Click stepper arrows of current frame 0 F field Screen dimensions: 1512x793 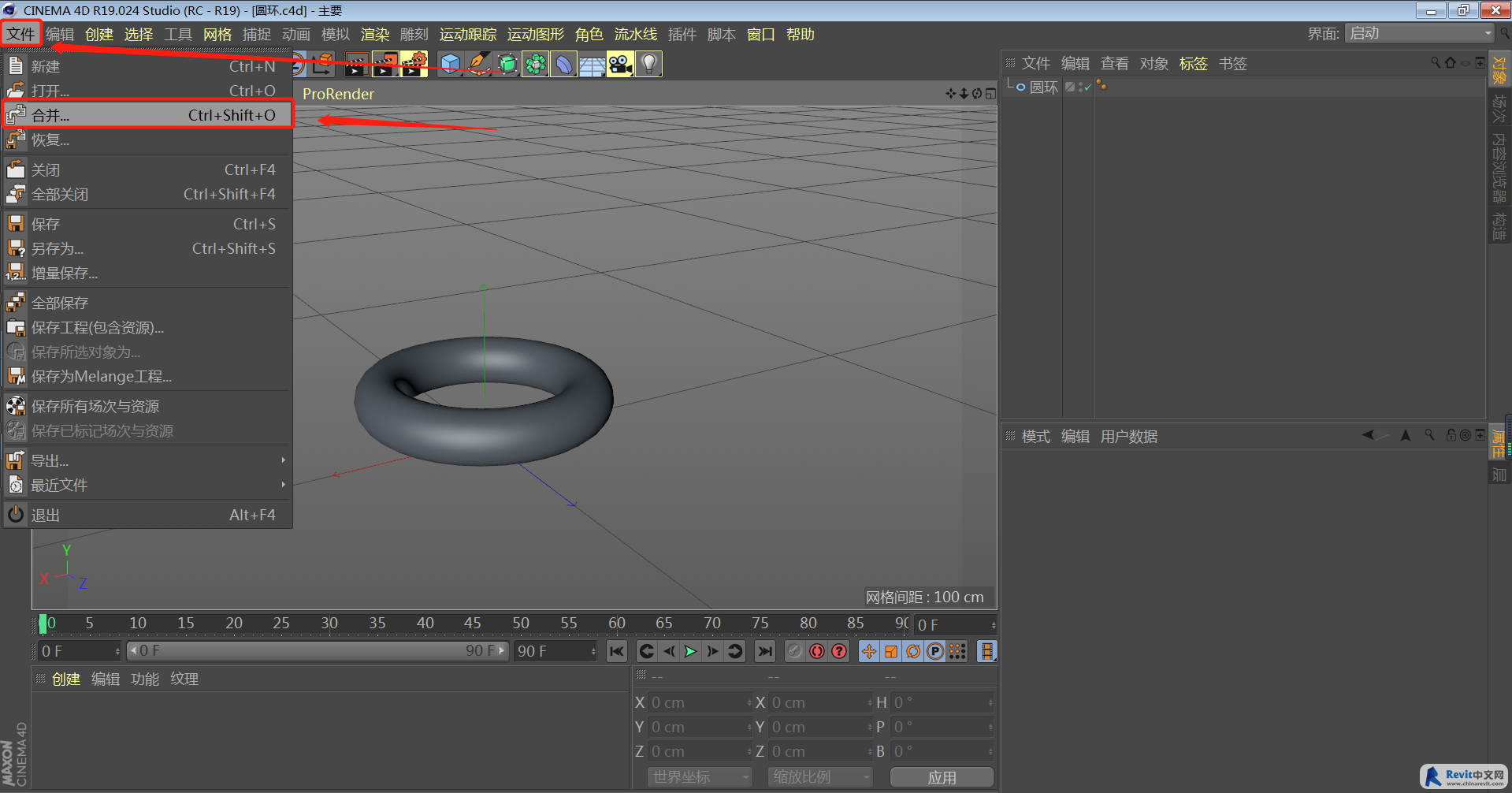coord(994,625)
